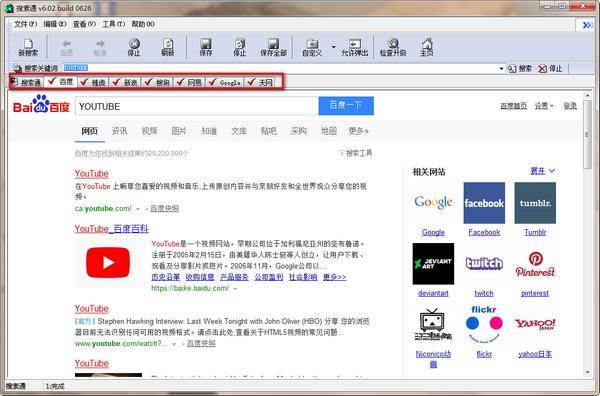Viewport: 600px width, 396px height.
Task: Click the 保存全部 save all icon
Action: (273, 47)
